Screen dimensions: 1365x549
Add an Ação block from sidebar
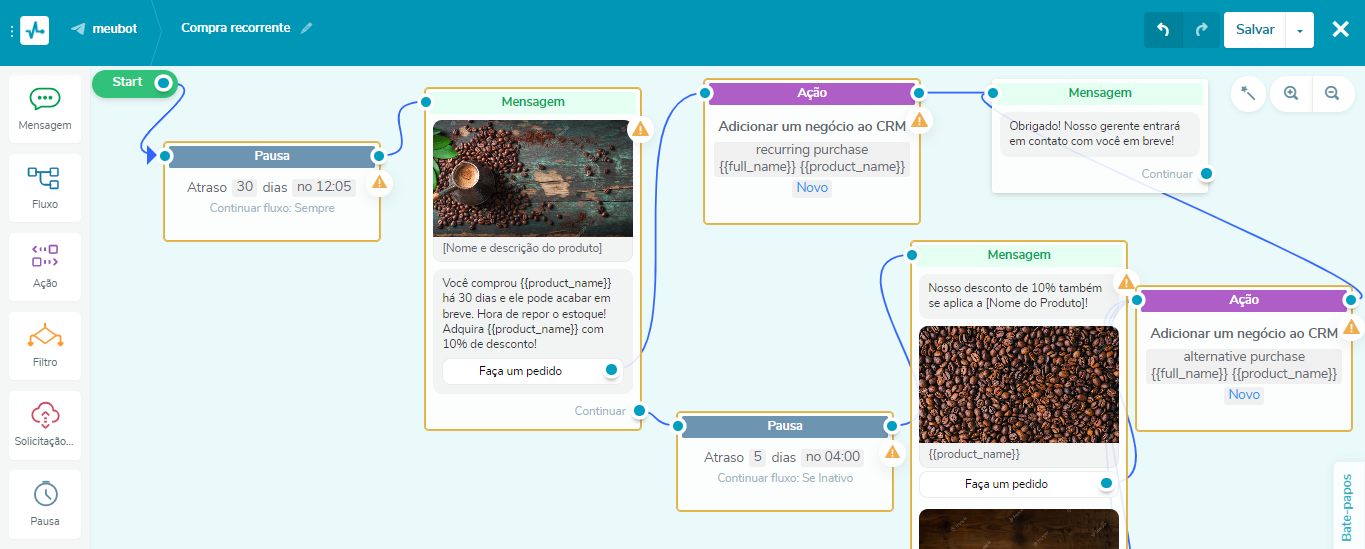[45, 266]
